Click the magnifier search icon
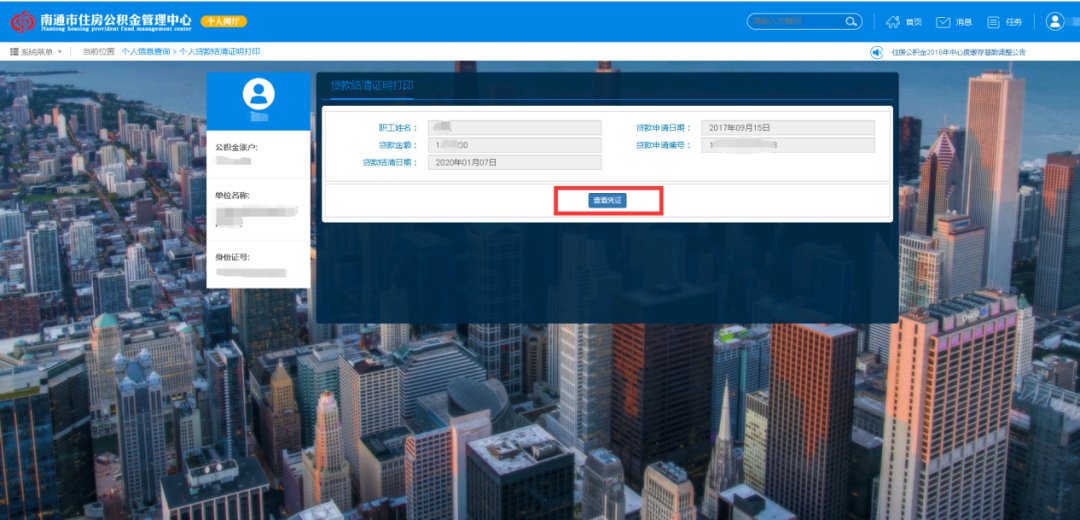Viewport: 1080px width, 520px height. pyautogui.click(x=851, y=21)
